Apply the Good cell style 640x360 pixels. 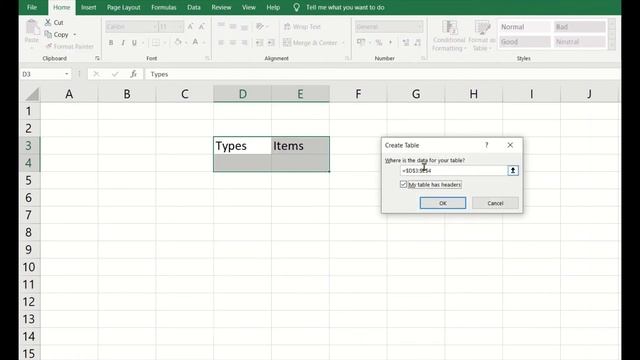(x=524, y=42)
